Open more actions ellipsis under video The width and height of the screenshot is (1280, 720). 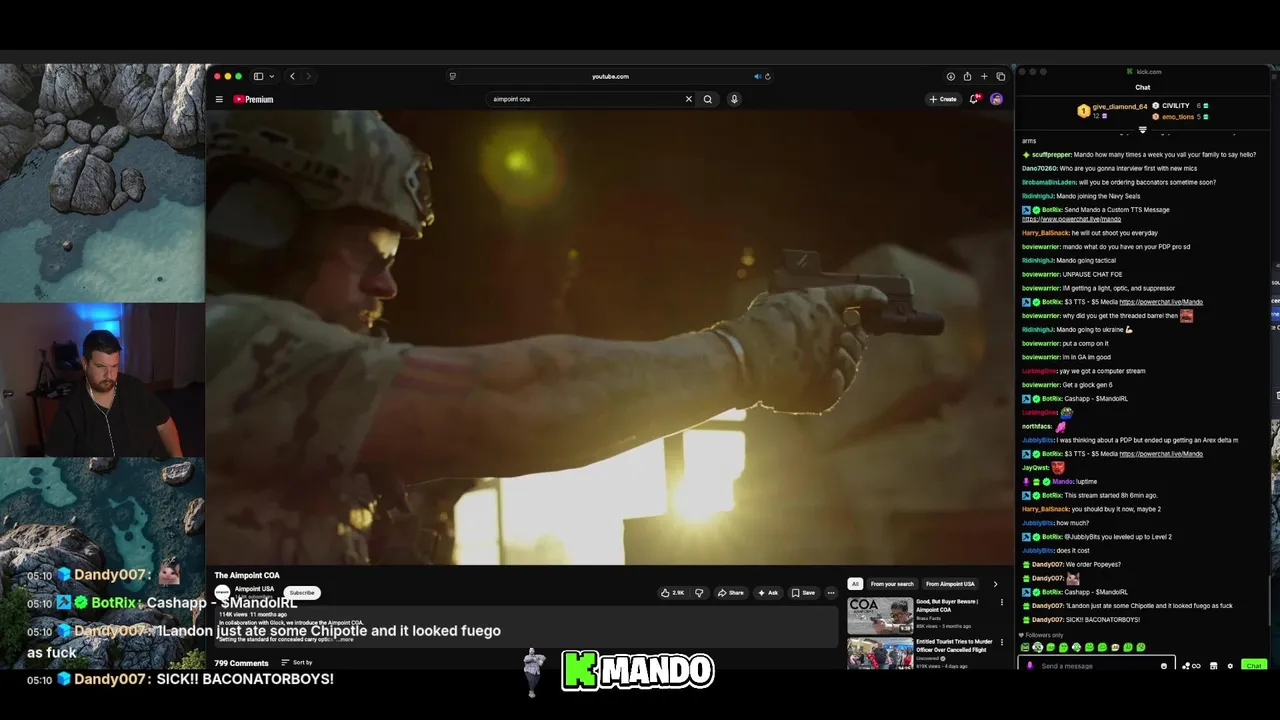tap(830, 592)
